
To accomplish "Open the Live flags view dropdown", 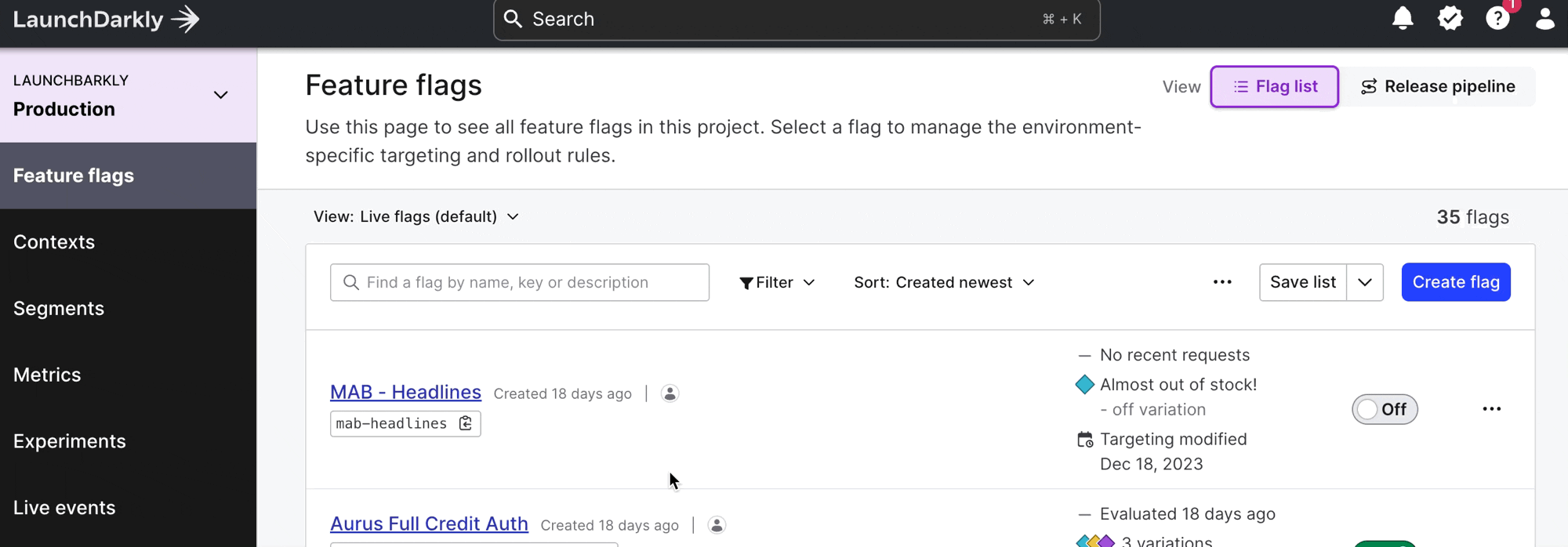I will 416,216.
